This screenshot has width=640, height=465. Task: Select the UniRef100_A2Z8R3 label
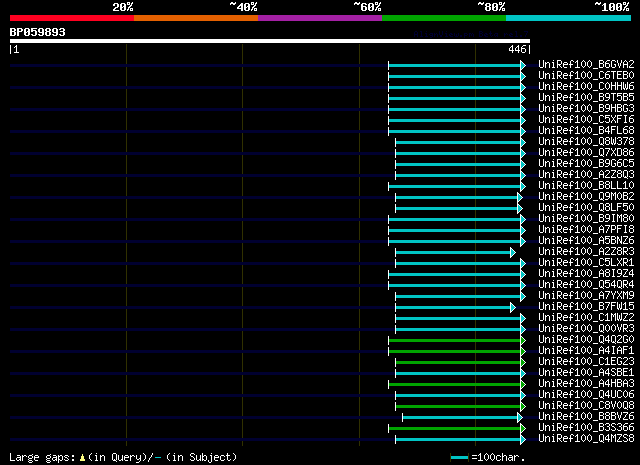pyautogui.click(x=586, y=252)
